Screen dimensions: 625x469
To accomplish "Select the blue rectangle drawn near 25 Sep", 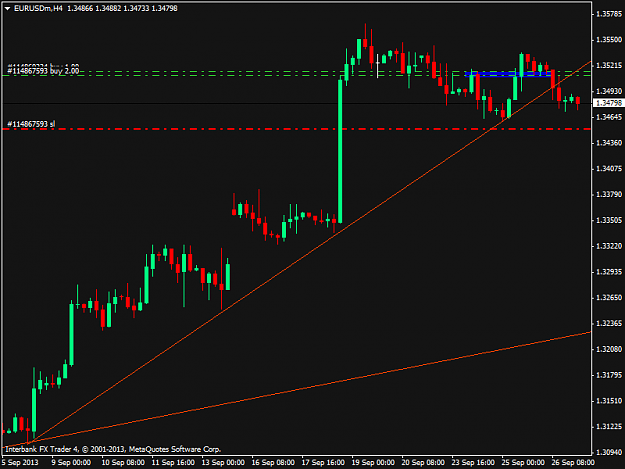I will [x=508, y=74].
